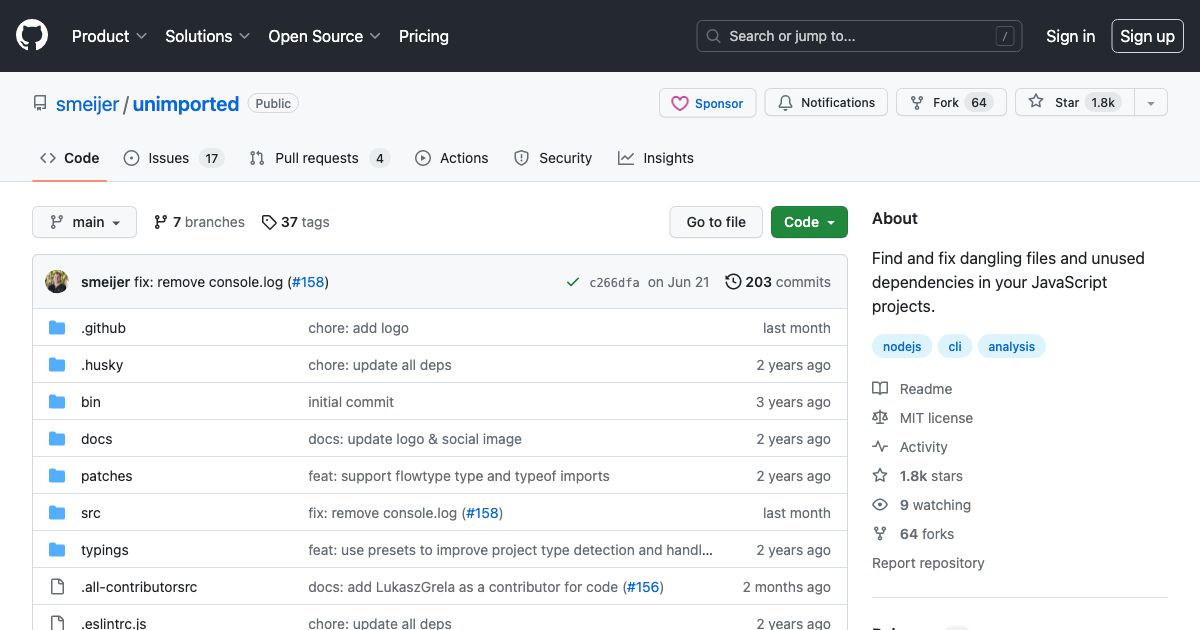Viewport: 1200px width, 630px height.
Task: Click the branch icon next to 7 branches
Action: [x=162, y=222]
